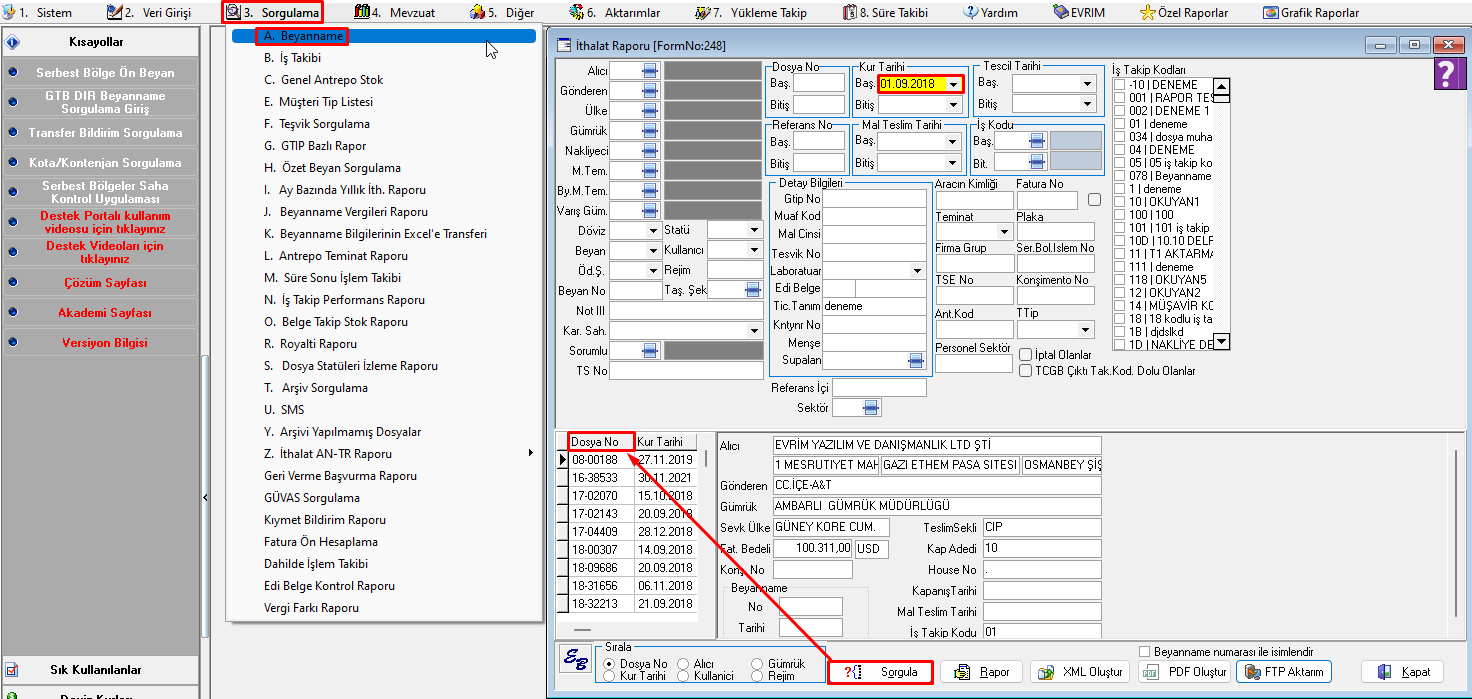Click the Kısayollar panel header icon
The width and height of the screenshot is (1472, 699).
point(13,43)
